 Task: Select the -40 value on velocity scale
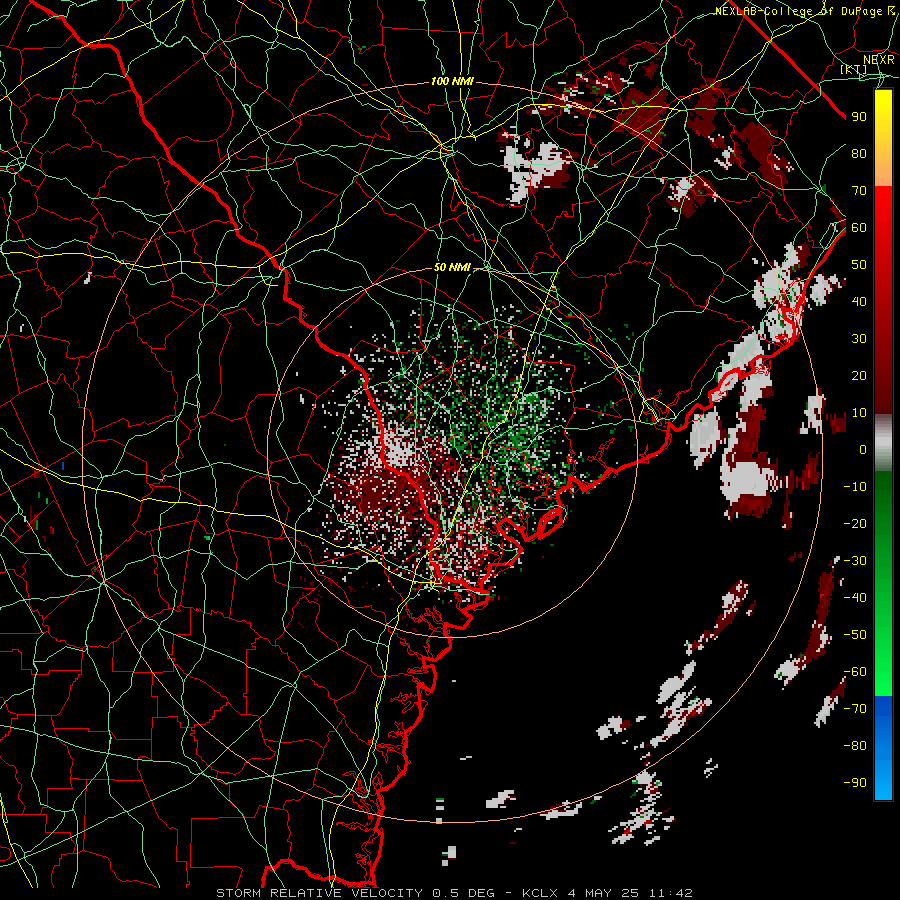[855, 598]
